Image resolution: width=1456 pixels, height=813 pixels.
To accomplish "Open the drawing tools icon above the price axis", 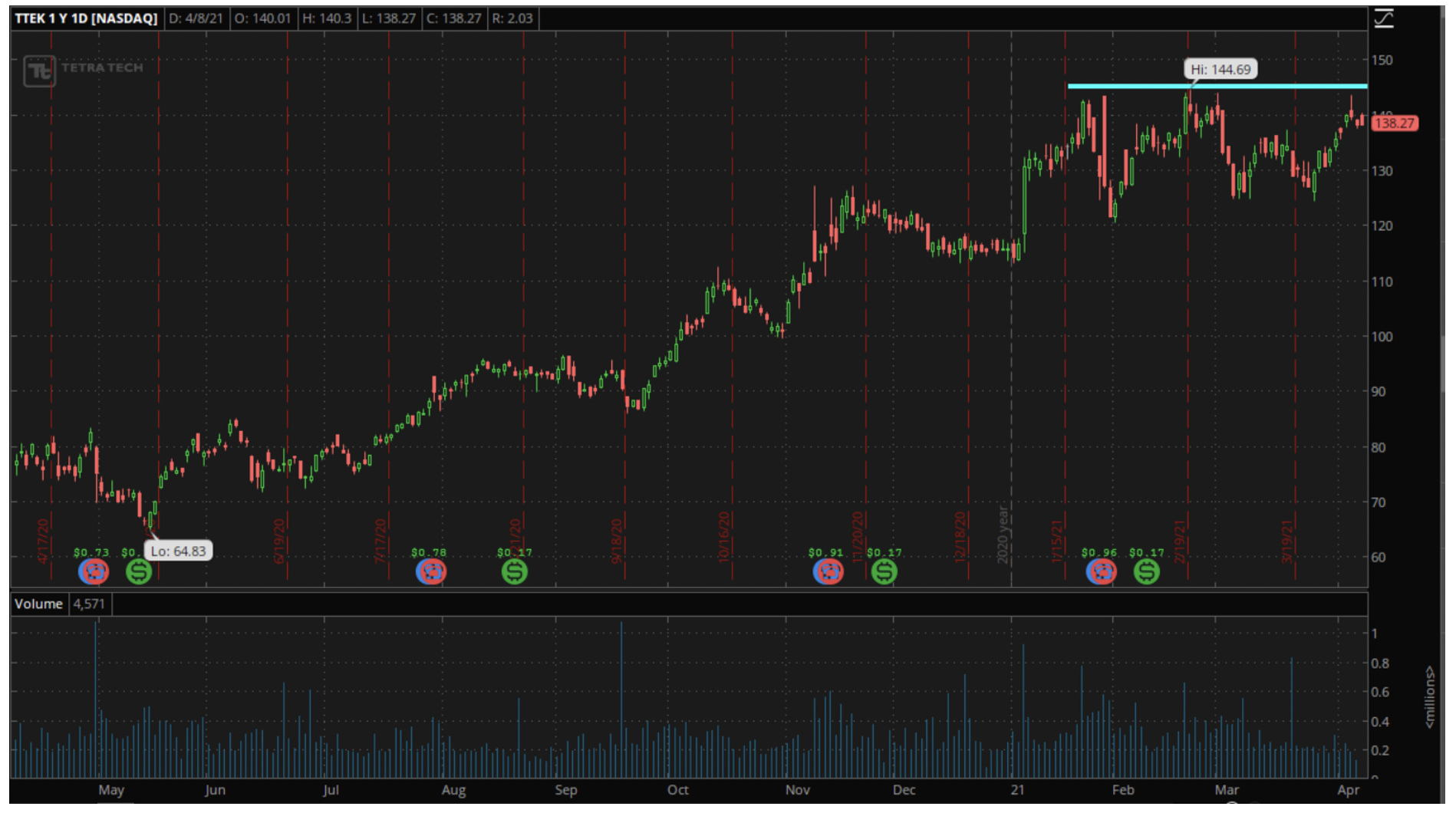I will click(1384, 18).
